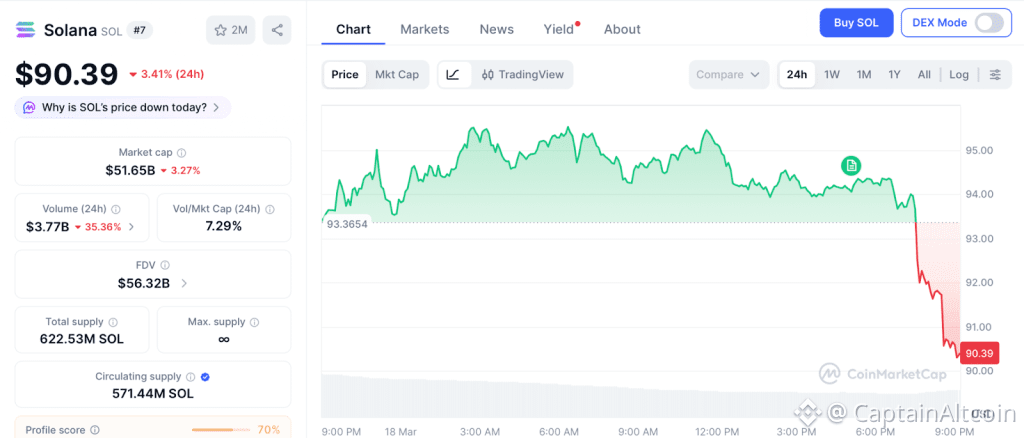Click the share icon button

click(x=277, y=30)
